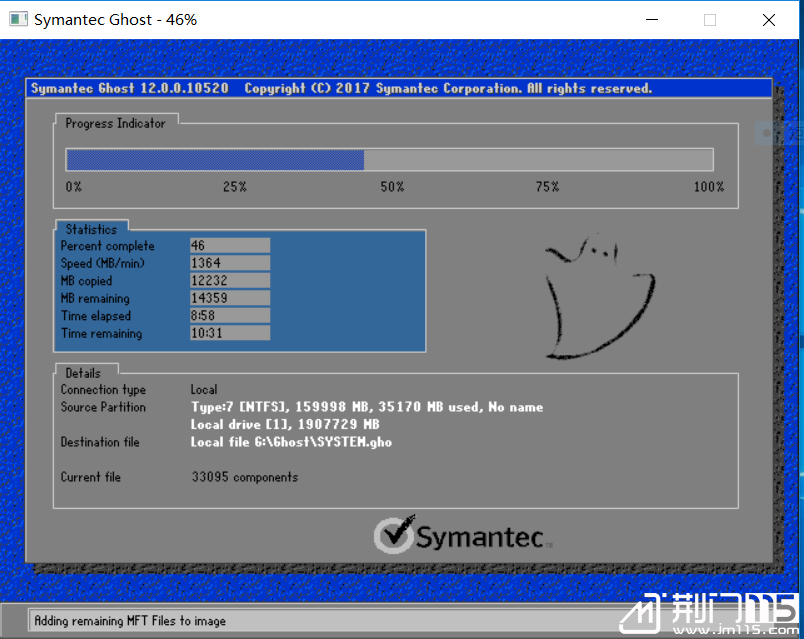Click the window title 'Symantec Ghost - 46%'
The width and height of the screenshot is (804, 639).
point(115,19)
